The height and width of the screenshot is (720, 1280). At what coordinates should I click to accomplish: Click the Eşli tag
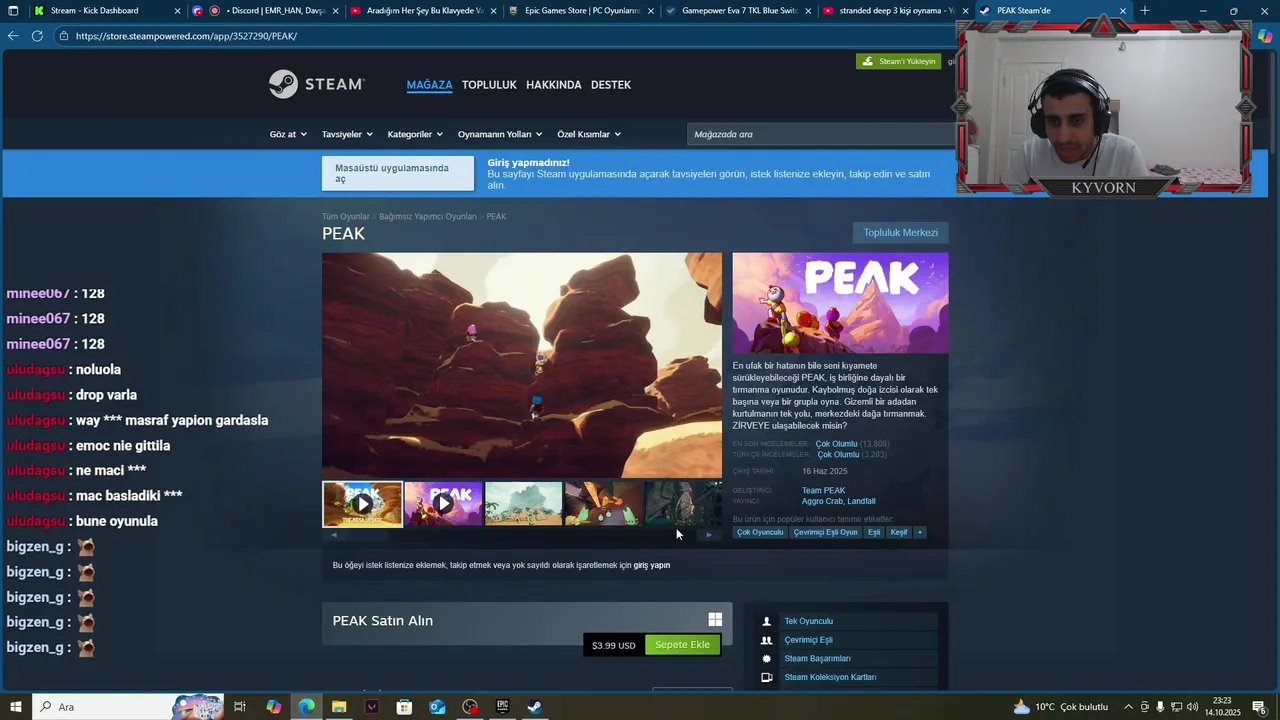point(874,532)
